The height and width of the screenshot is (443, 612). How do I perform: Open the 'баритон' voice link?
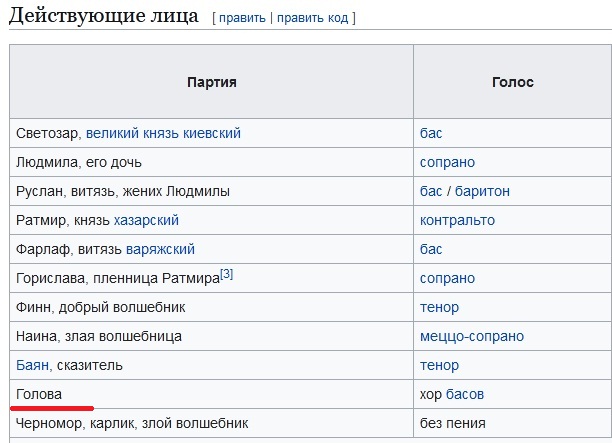click(x=482, y=191)
